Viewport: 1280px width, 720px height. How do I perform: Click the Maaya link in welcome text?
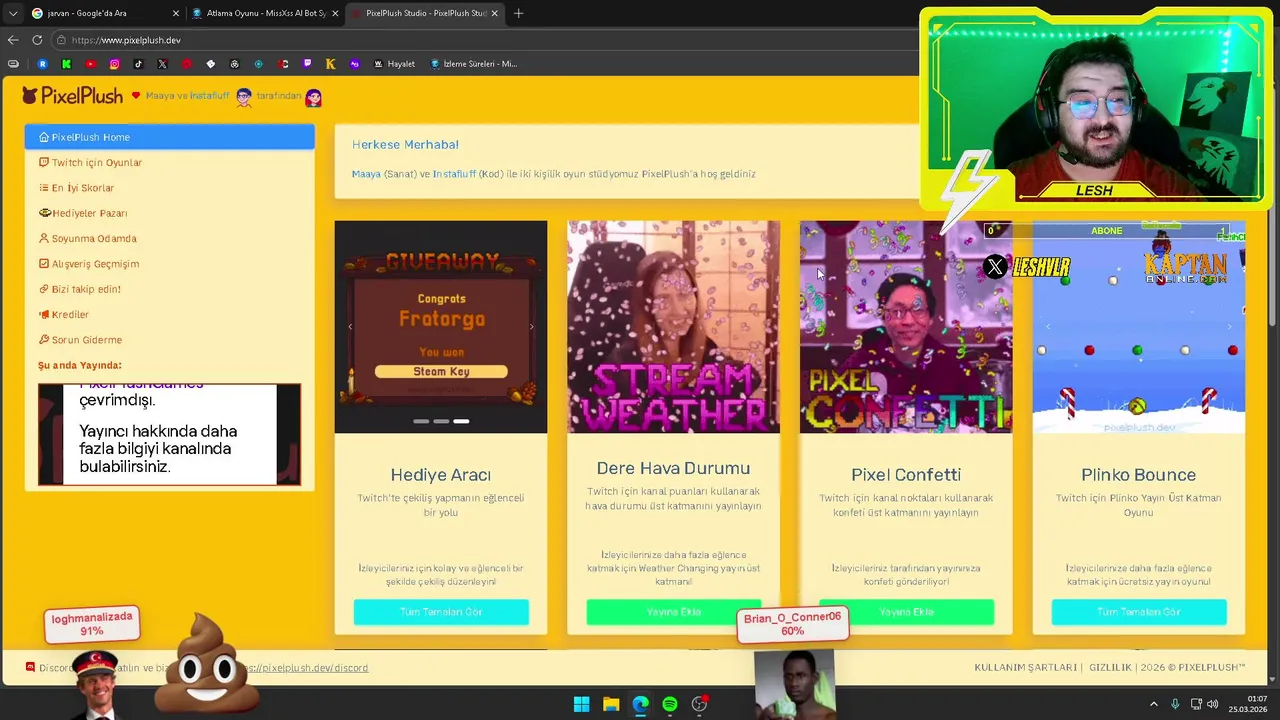366,174
